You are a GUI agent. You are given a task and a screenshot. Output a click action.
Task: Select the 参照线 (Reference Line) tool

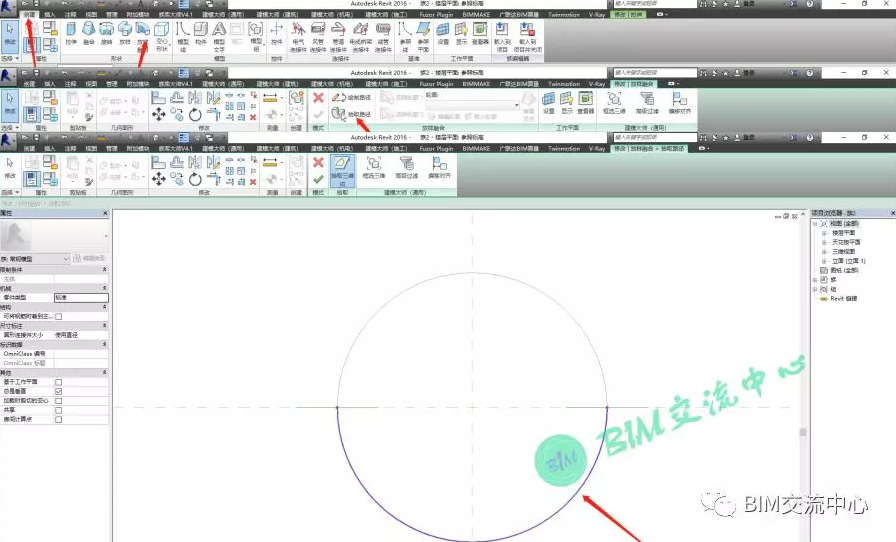(x=405, y=37)
